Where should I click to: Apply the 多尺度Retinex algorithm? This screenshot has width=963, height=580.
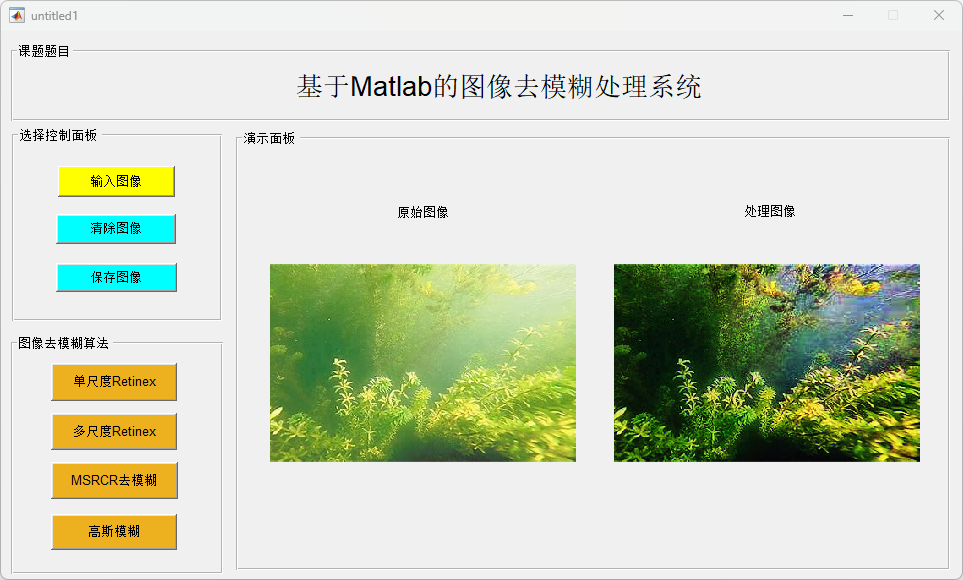point(114,431)
